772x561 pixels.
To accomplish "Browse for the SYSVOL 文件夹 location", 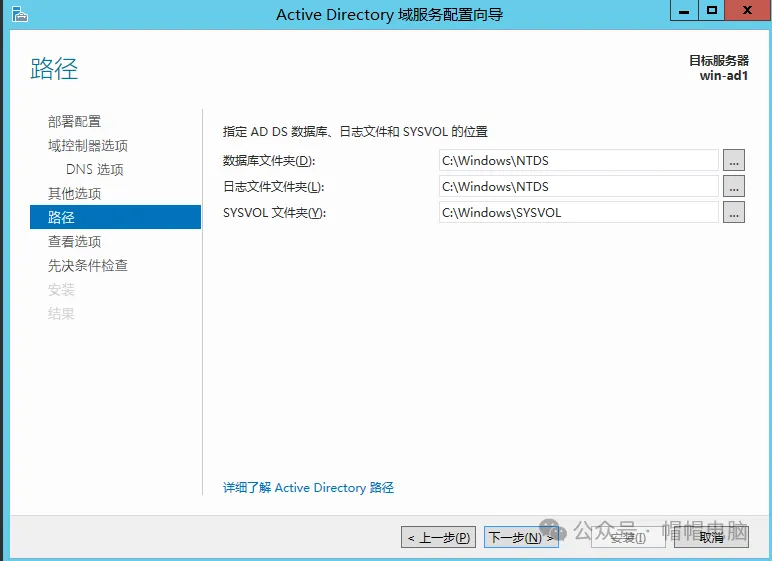I will pos(734,212).
